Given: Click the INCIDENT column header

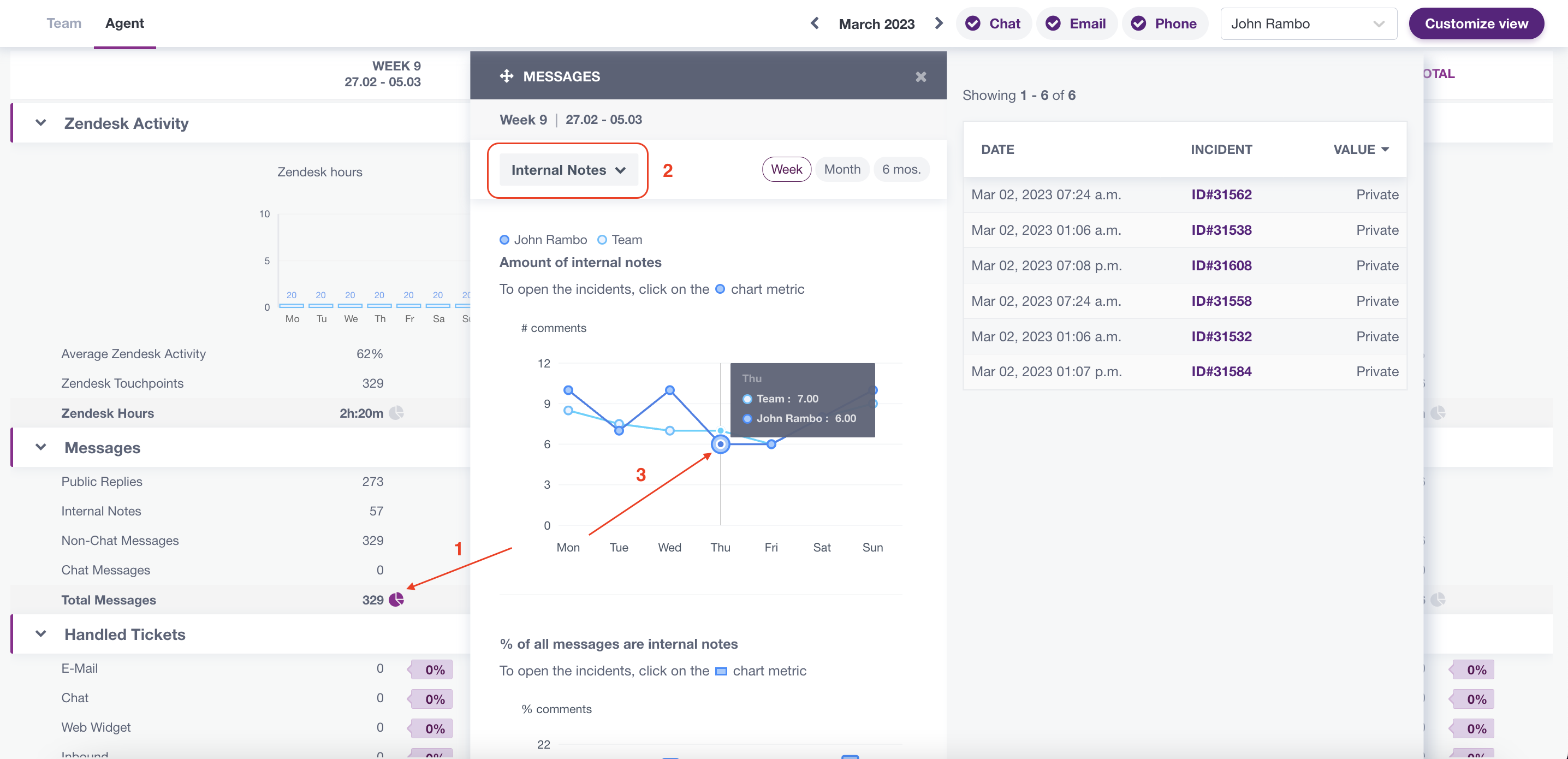Looking at the screenshot, I should tap(1221, 150).
